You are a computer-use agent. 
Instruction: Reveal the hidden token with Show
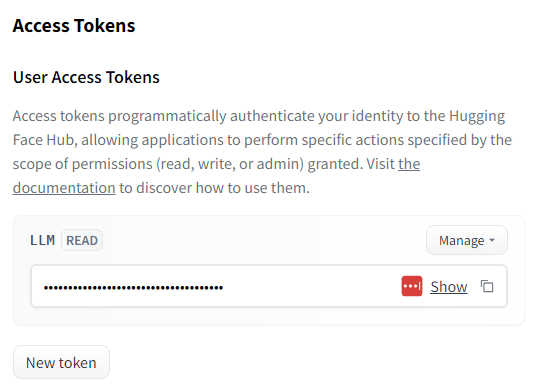point(448,286)
